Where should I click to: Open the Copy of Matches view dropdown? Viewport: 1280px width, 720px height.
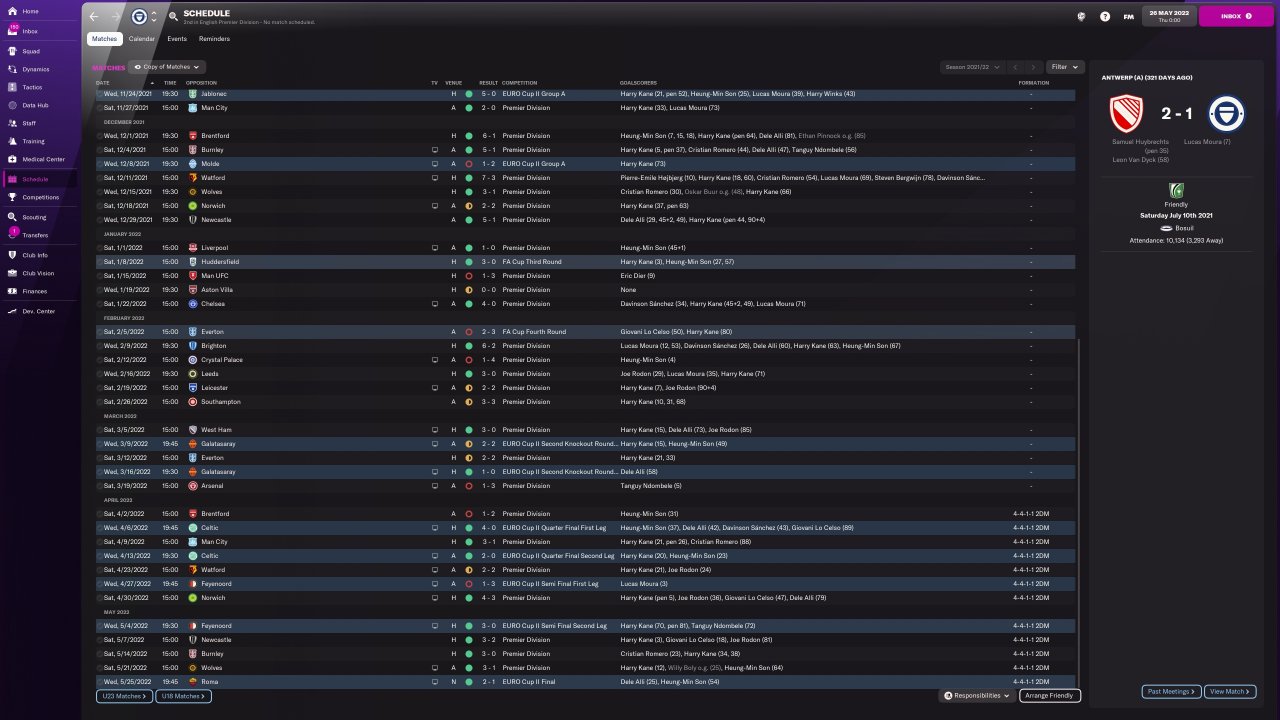click(x=168, y=67)
